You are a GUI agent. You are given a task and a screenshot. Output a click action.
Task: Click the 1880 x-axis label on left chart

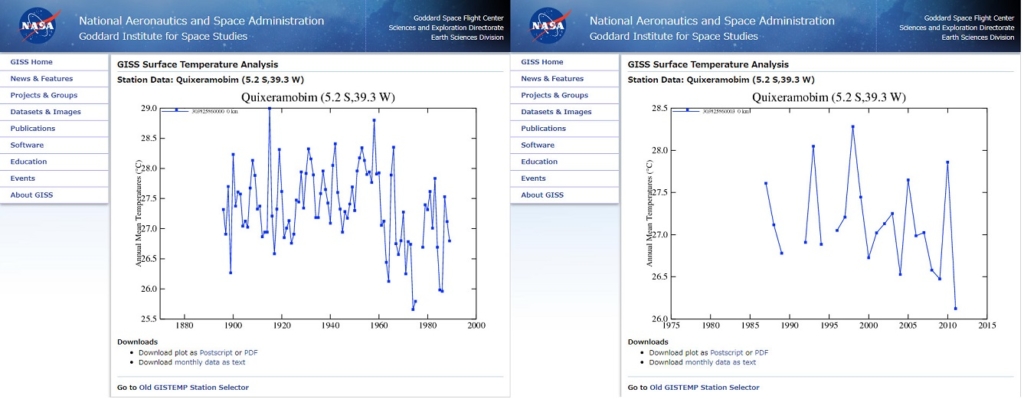184,325
